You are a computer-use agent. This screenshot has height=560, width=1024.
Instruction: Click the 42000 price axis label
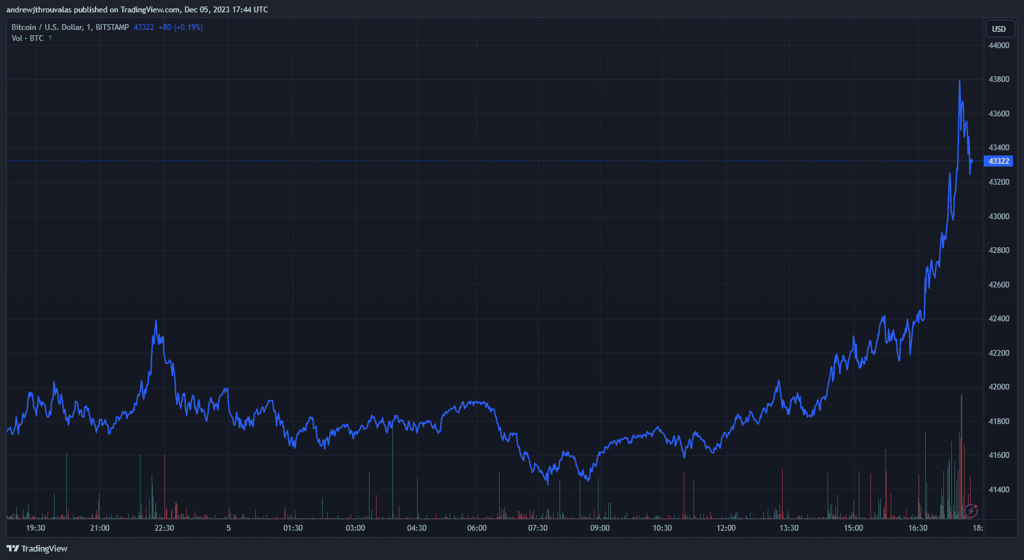(x=999, y=387)
